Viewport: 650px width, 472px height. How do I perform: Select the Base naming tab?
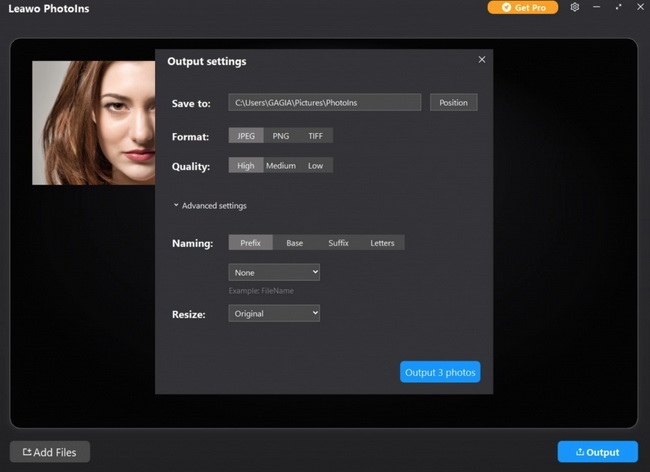pos(294,243)
